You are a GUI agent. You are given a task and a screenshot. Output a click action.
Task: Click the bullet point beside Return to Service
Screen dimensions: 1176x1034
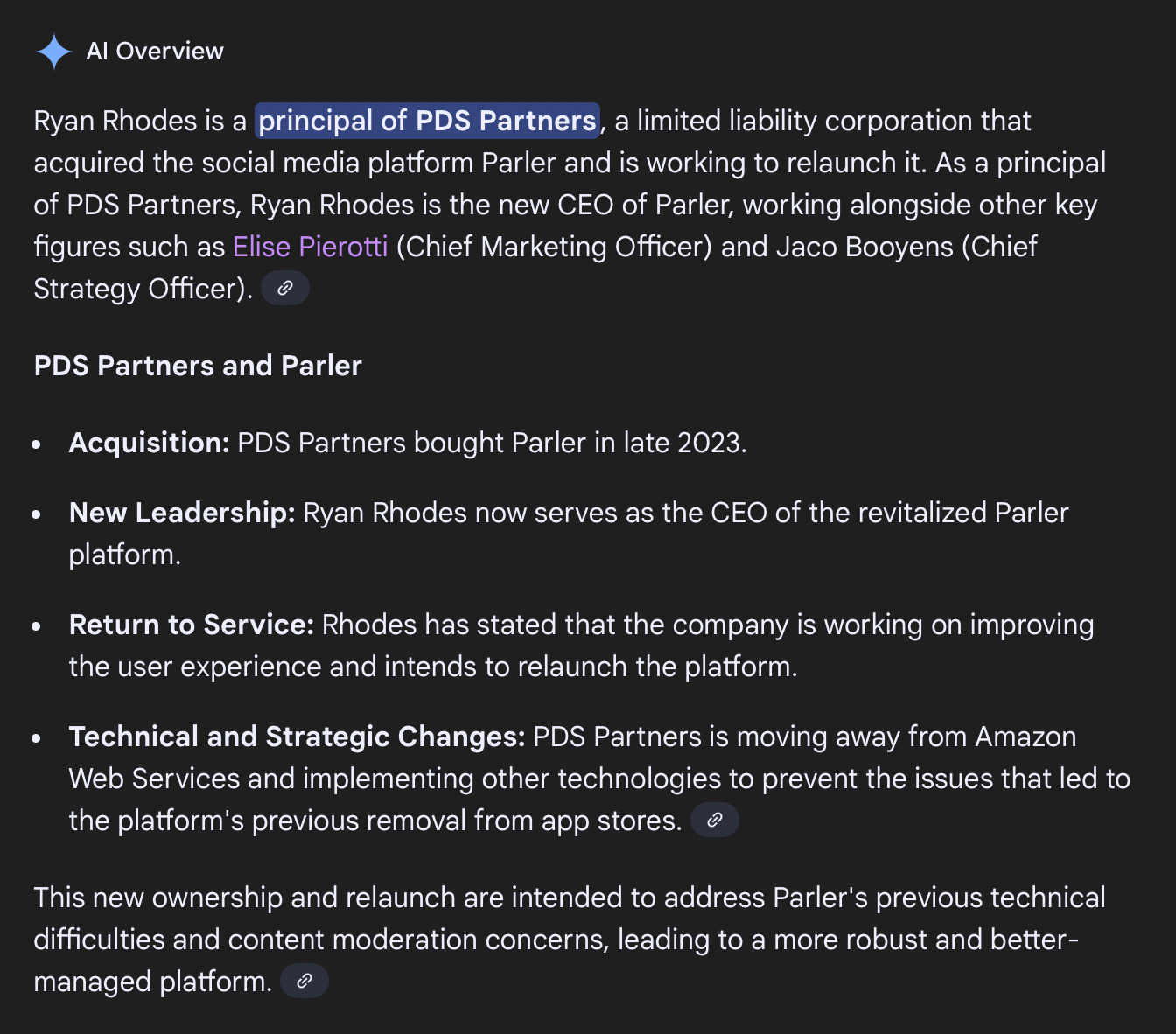tap(37, 626)
